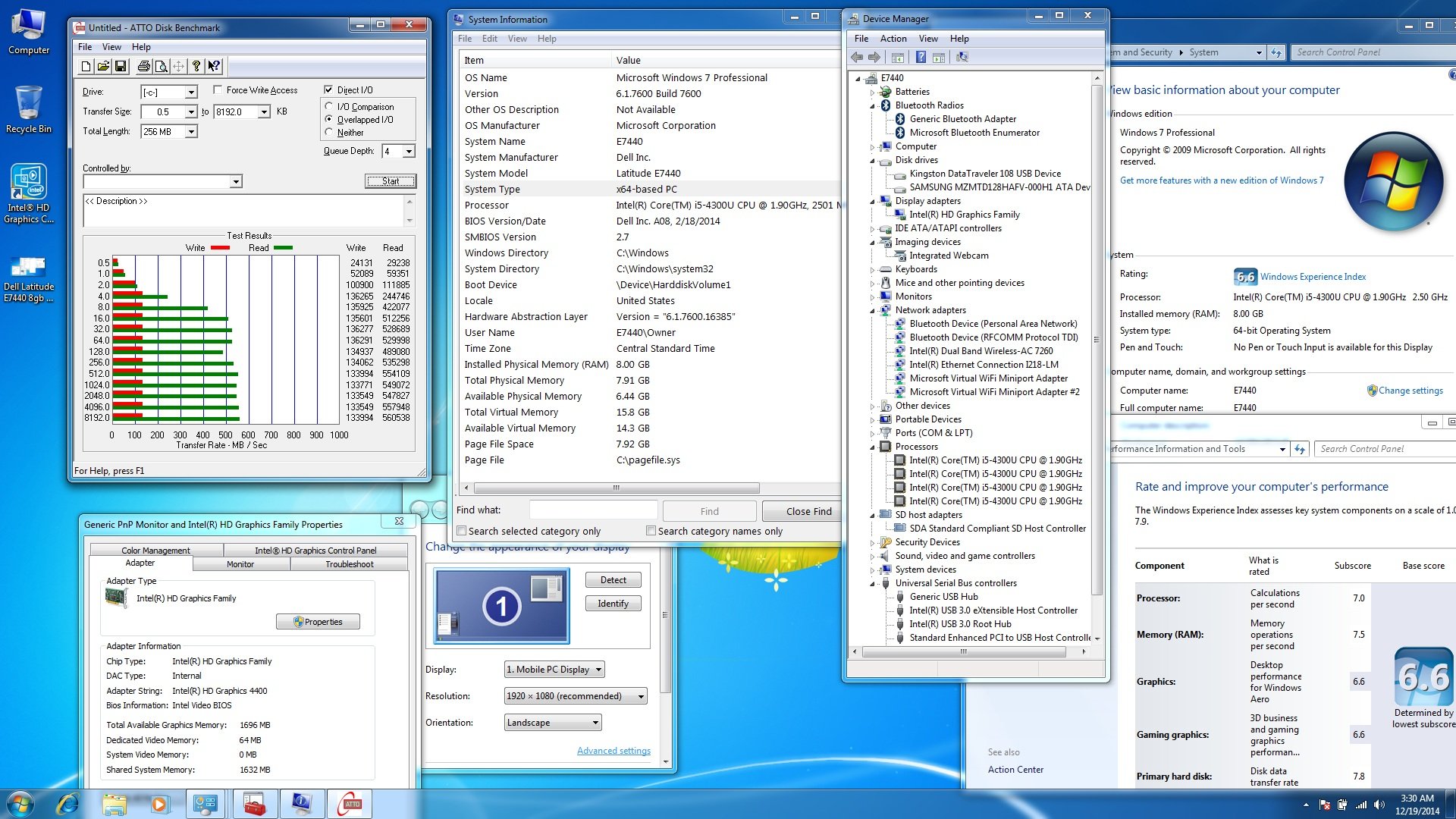Viewport: 1456px width, 819px height.
Task: Click the Open folder icon in ATTO toolbar
Action: pyautogui.click(x=103, y=67)
